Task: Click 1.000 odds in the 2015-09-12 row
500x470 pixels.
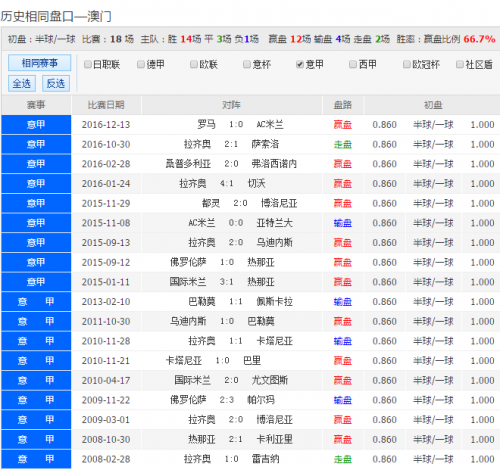Action: coord(482,262)
